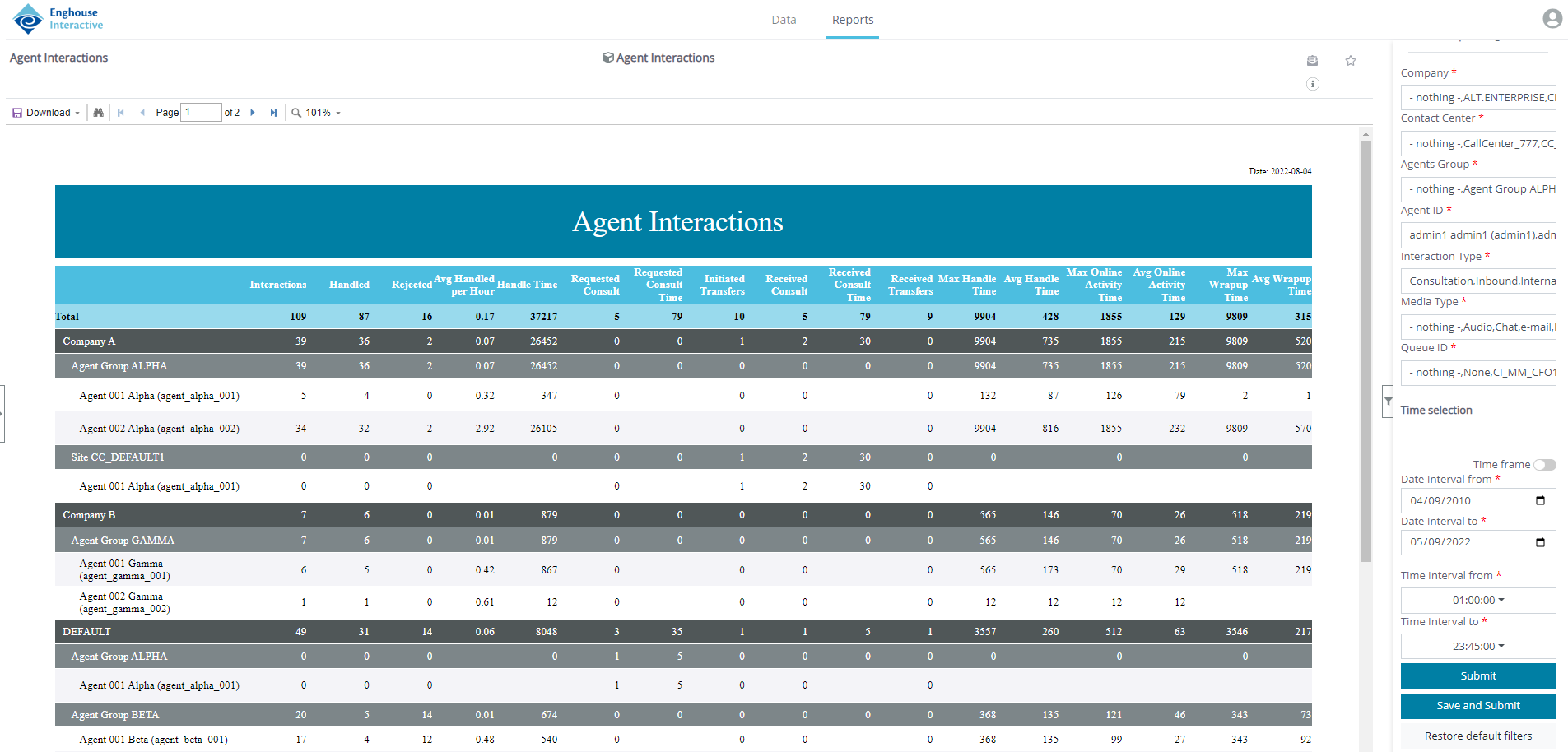
Task: Advance to the next report page
Action: click(252, 112)
